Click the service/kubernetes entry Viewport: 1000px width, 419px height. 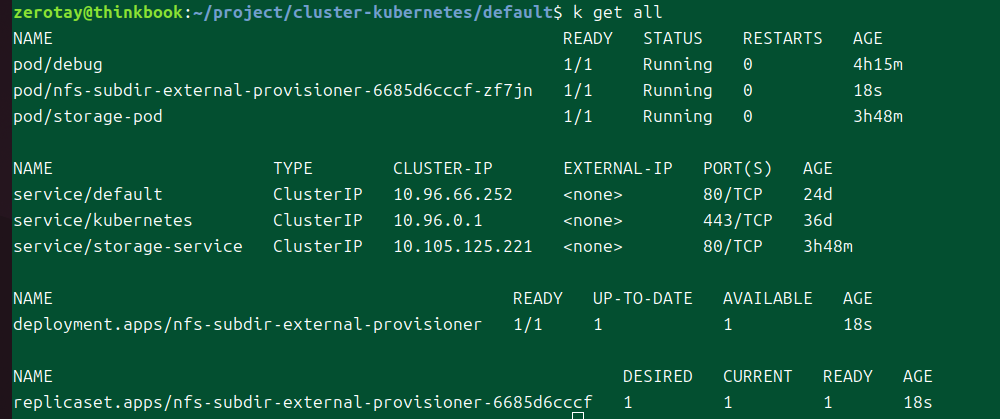click(x=103, y=220)
